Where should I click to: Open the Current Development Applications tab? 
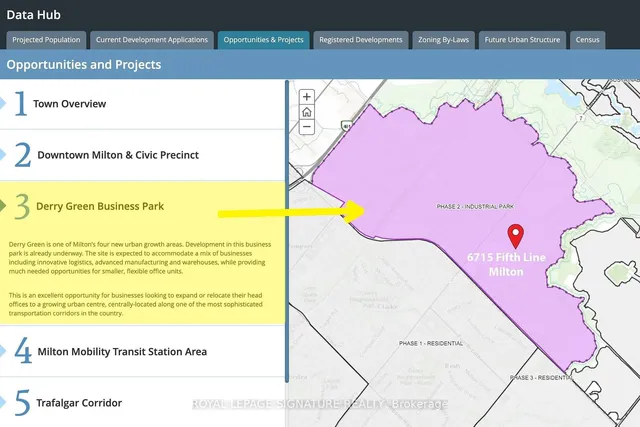coord(151,40)
